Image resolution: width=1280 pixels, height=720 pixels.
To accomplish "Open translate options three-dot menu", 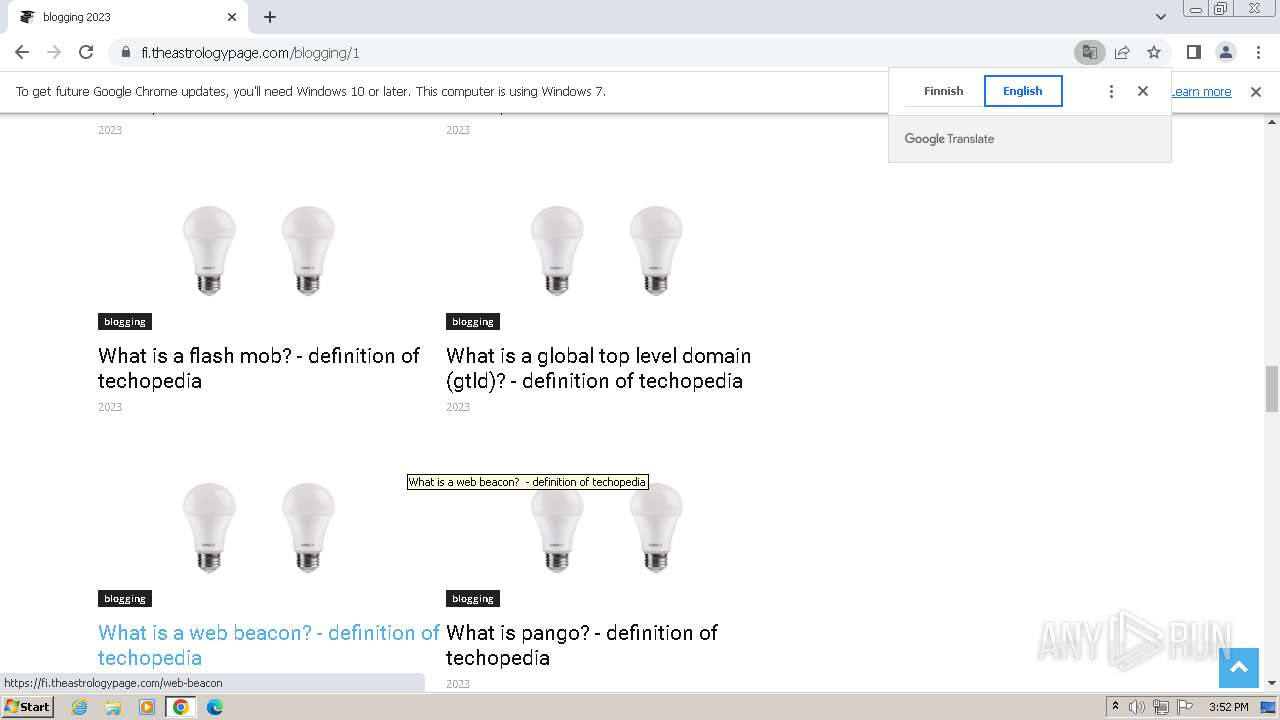I will coord(1111,91).
